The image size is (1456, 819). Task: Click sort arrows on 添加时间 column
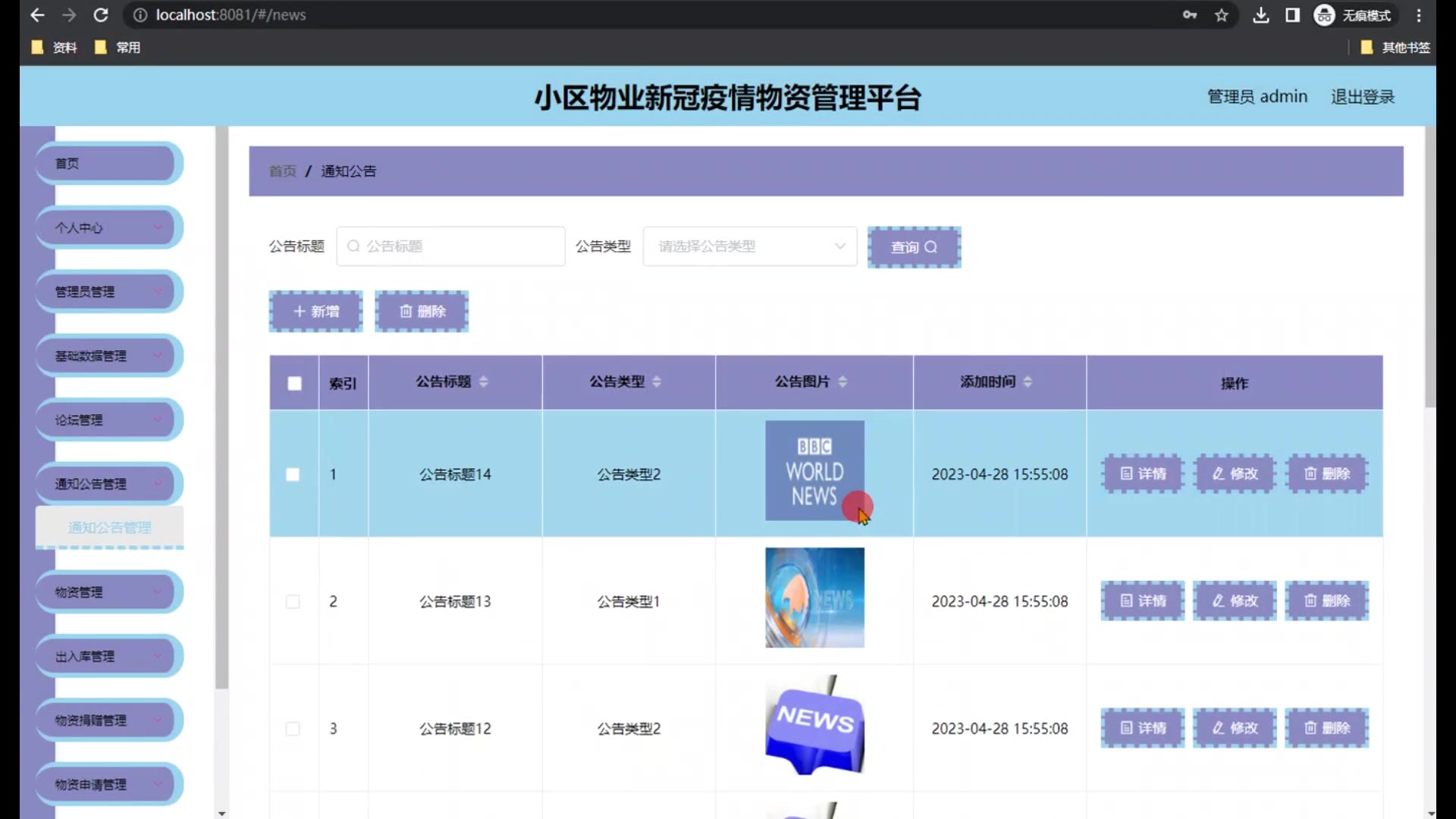click(x=1028, y=381)
